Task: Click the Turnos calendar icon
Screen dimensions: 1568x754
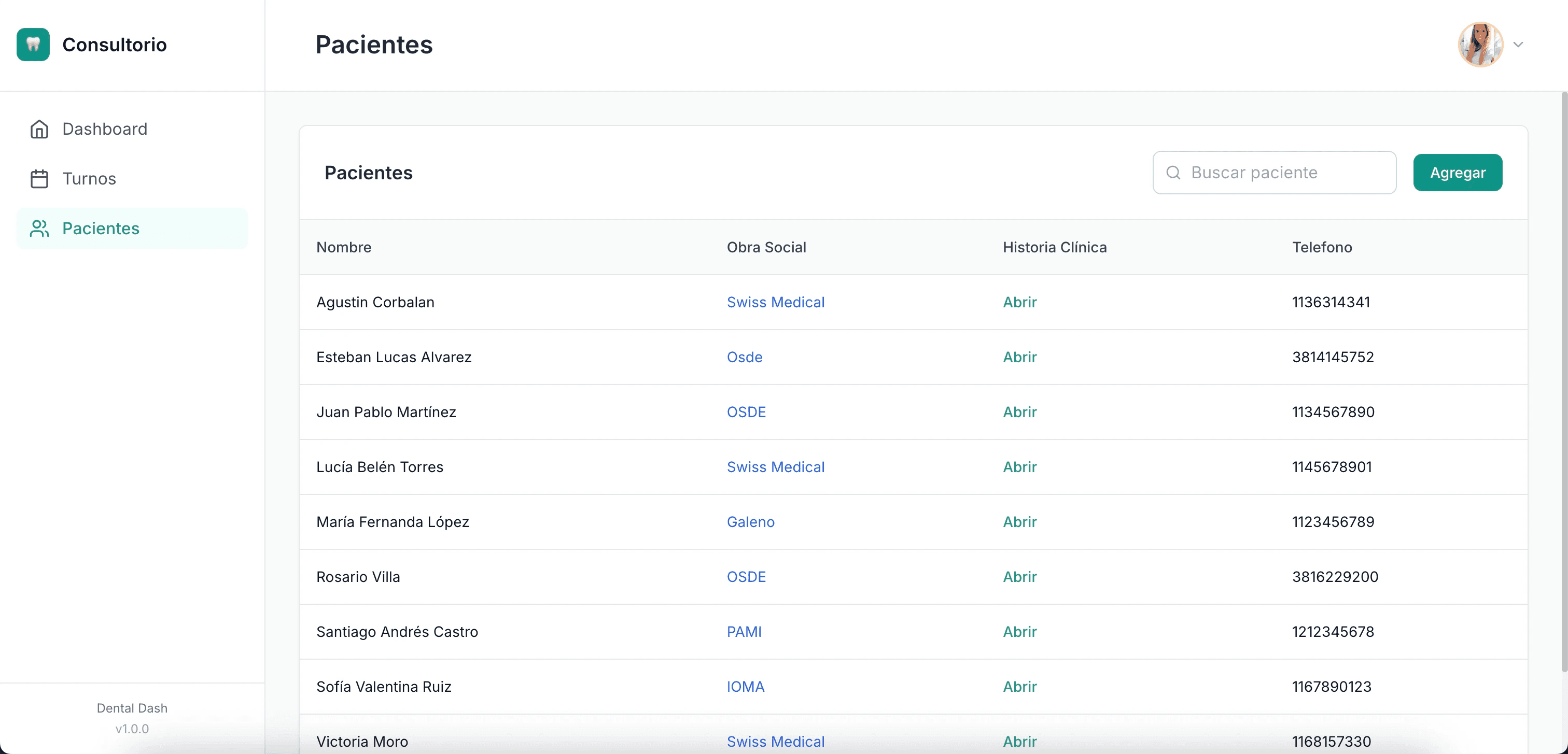Action: (x=39, y=179)
